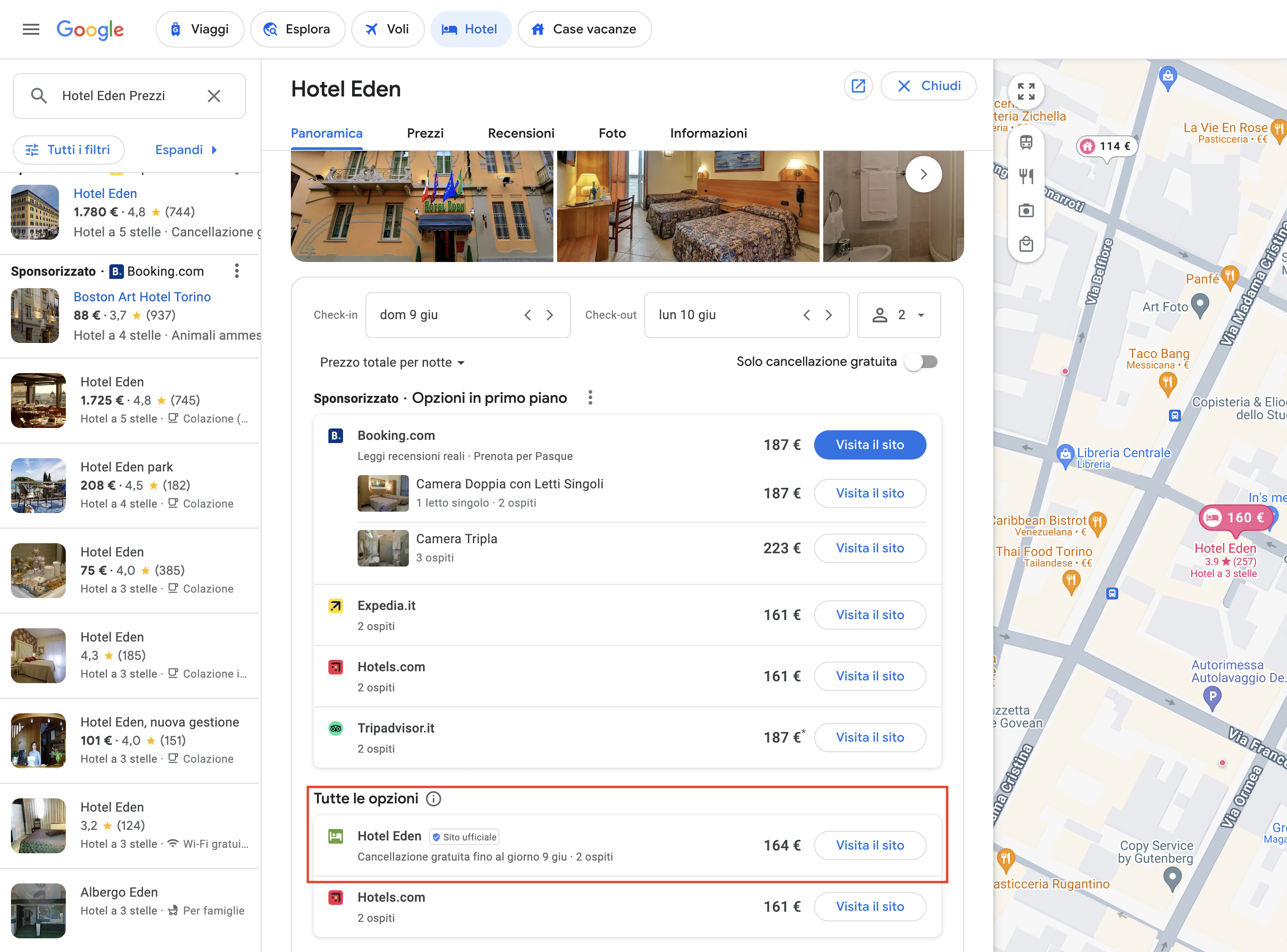The height and width of the screenshot is (952, 1287).
Task: Switch to the Voli tab
Action: (x=388, y=29)
